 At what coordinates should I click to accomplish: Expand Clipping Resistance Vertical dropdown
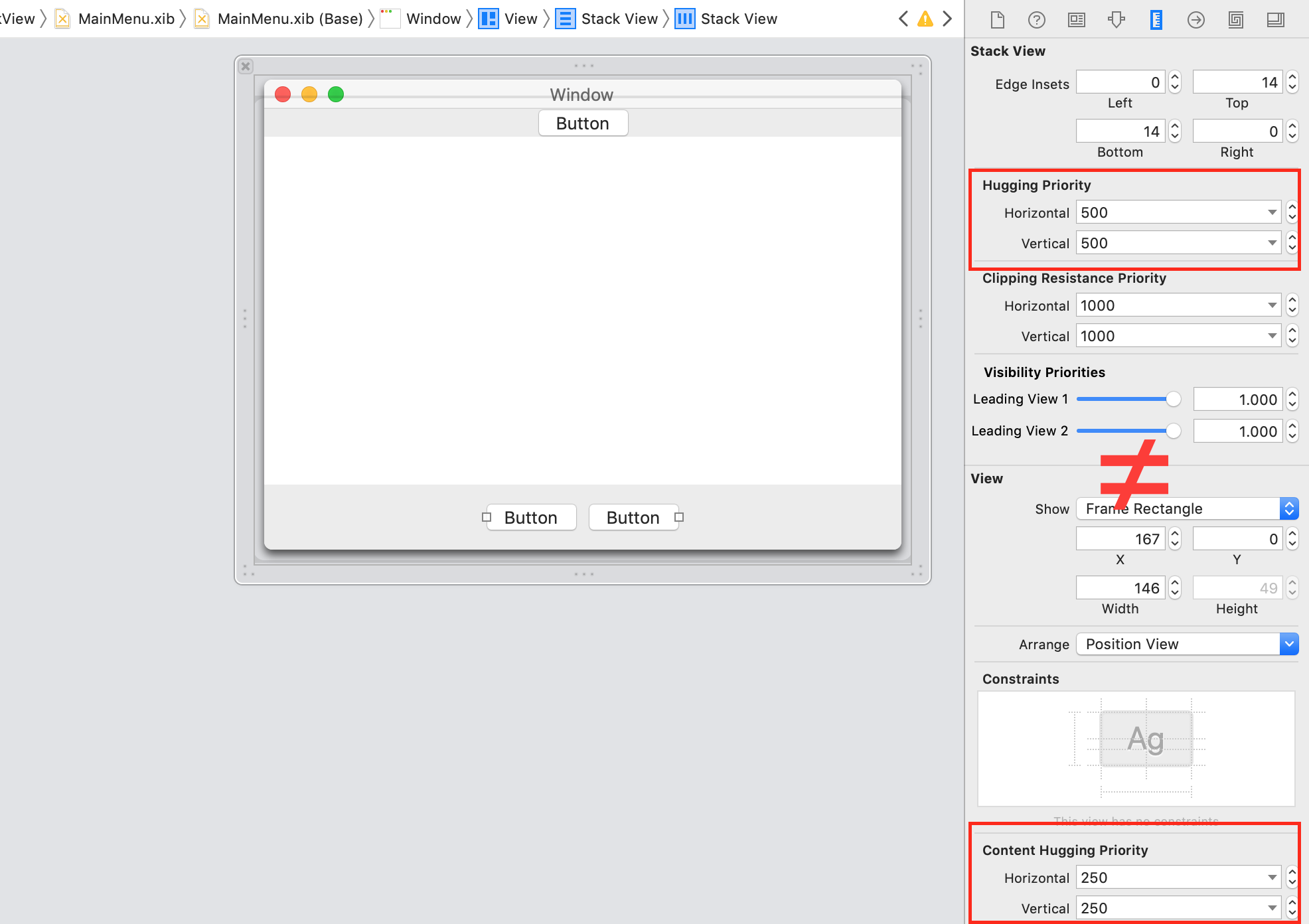1272,336
